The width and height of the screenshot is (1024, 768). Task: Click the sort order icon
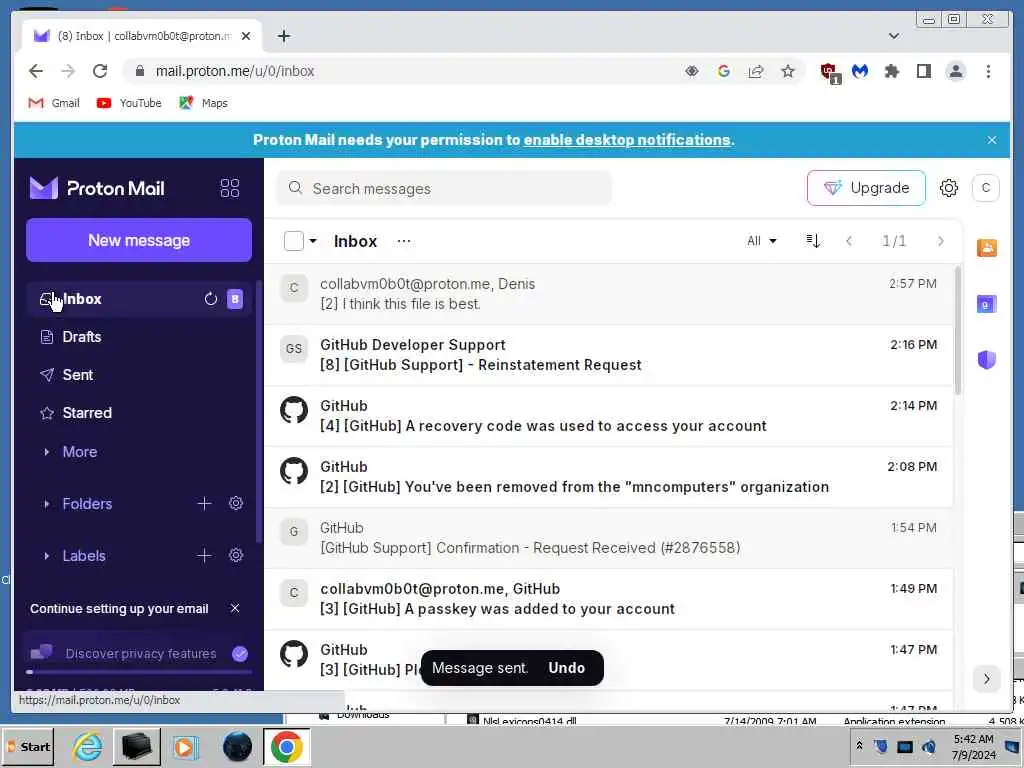click(x=812, y=241)
